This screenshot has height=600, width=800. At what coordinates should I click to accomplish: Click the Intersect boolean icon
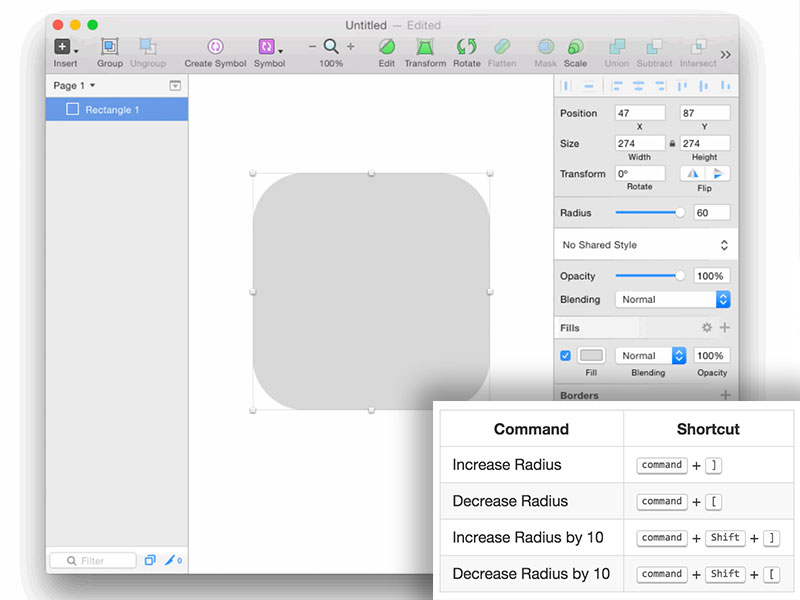698,47
